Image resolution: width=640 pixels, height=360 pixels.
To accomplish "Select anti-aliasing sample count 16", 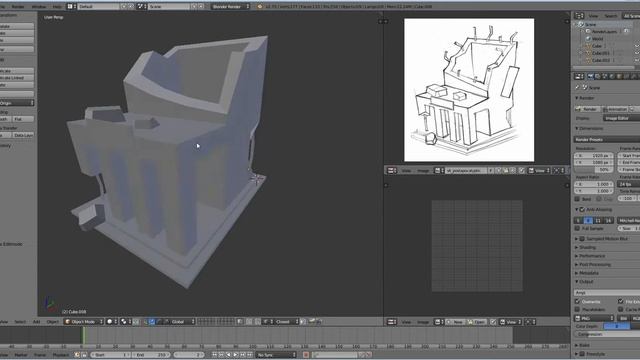I will pyautogui.click(x=608, y=220).
